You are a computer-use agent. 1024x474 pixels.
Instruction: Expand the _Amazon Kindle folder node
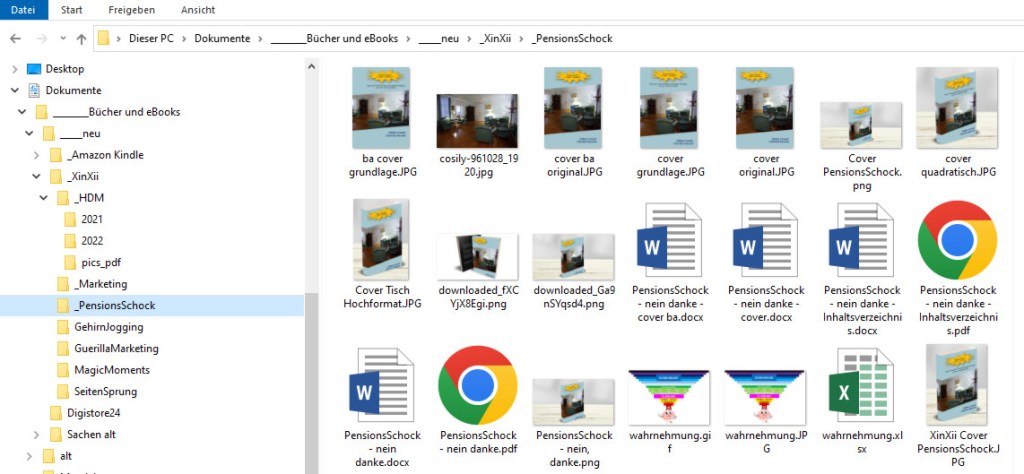[37, 155]
